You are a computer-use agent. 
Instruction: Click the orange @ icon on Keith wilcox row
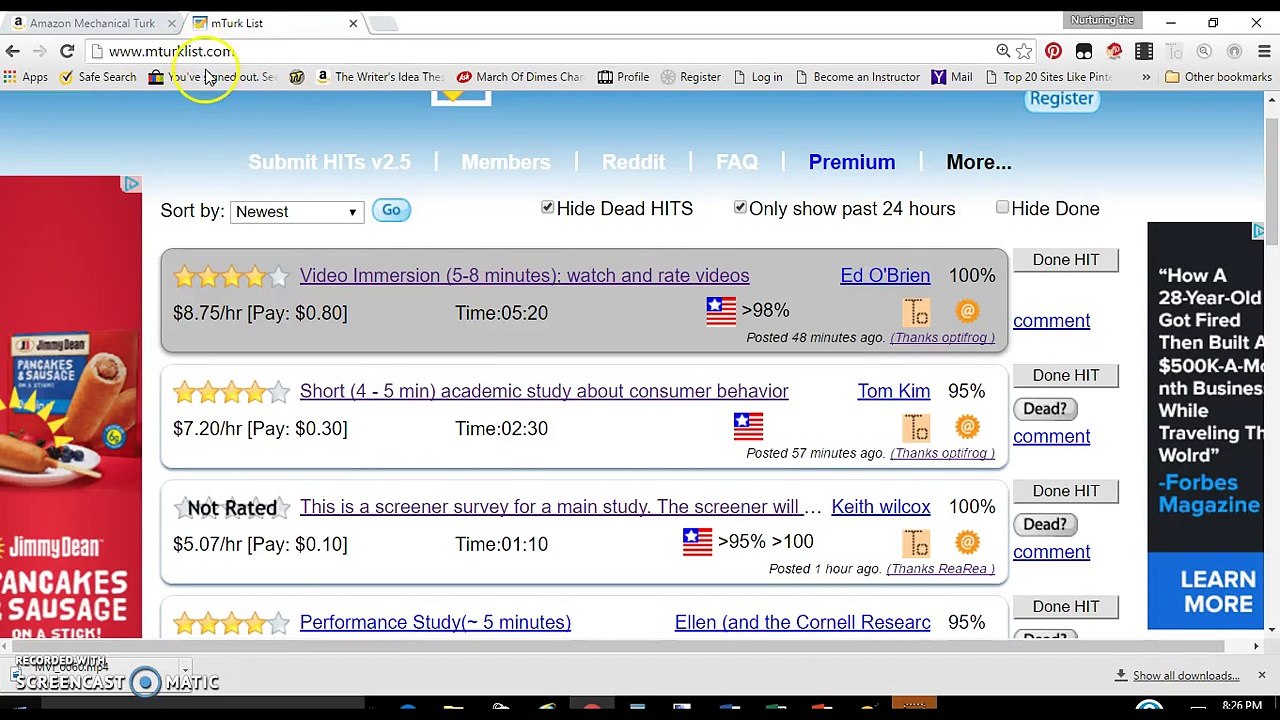click(967, 543)
